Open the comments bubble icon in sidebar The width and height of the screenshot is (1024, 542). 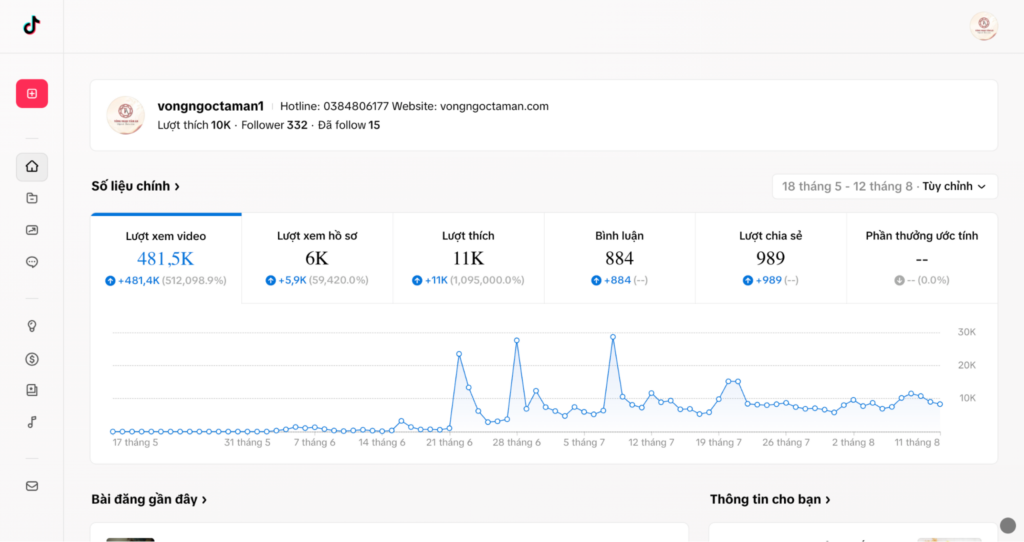32,263
